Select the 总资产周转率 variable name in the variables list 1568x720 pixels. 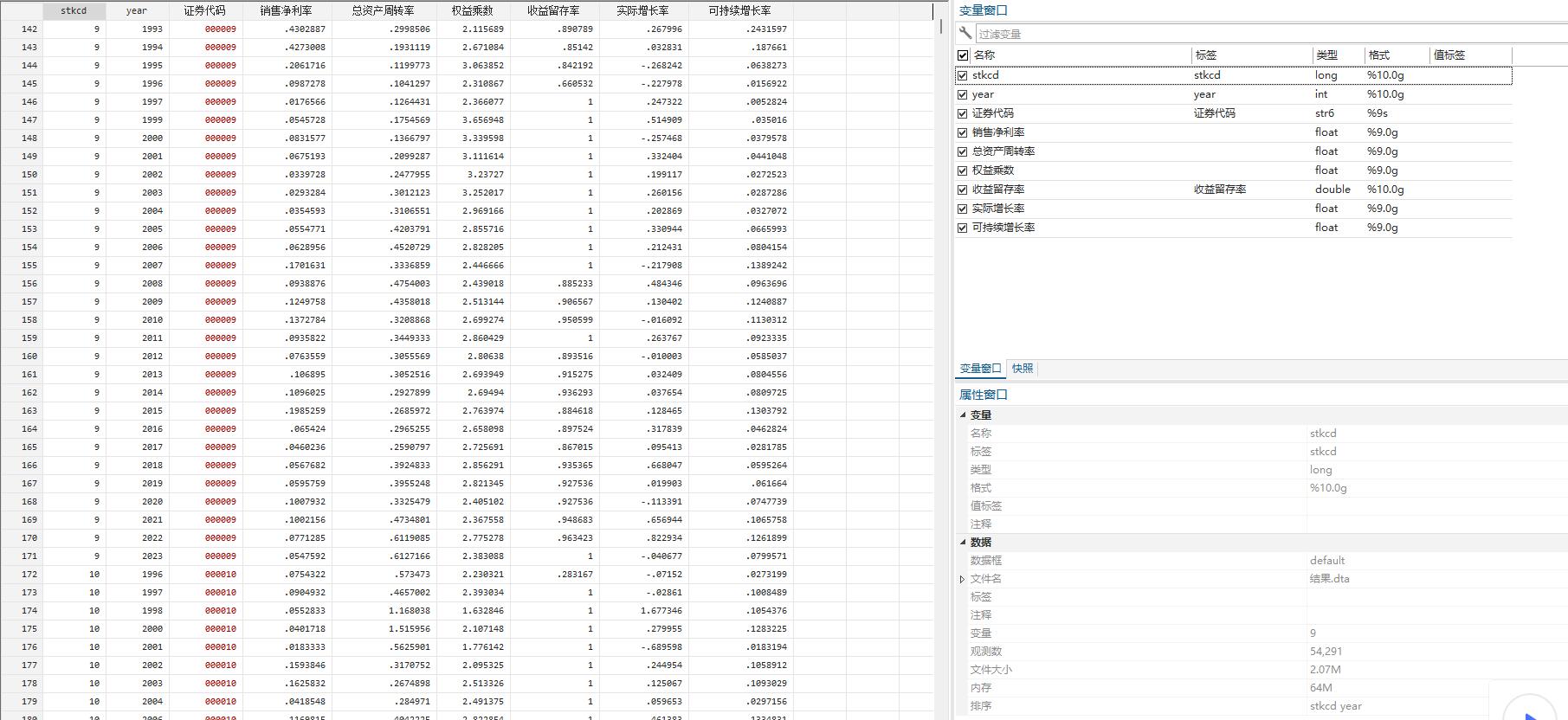point(1003,151)
